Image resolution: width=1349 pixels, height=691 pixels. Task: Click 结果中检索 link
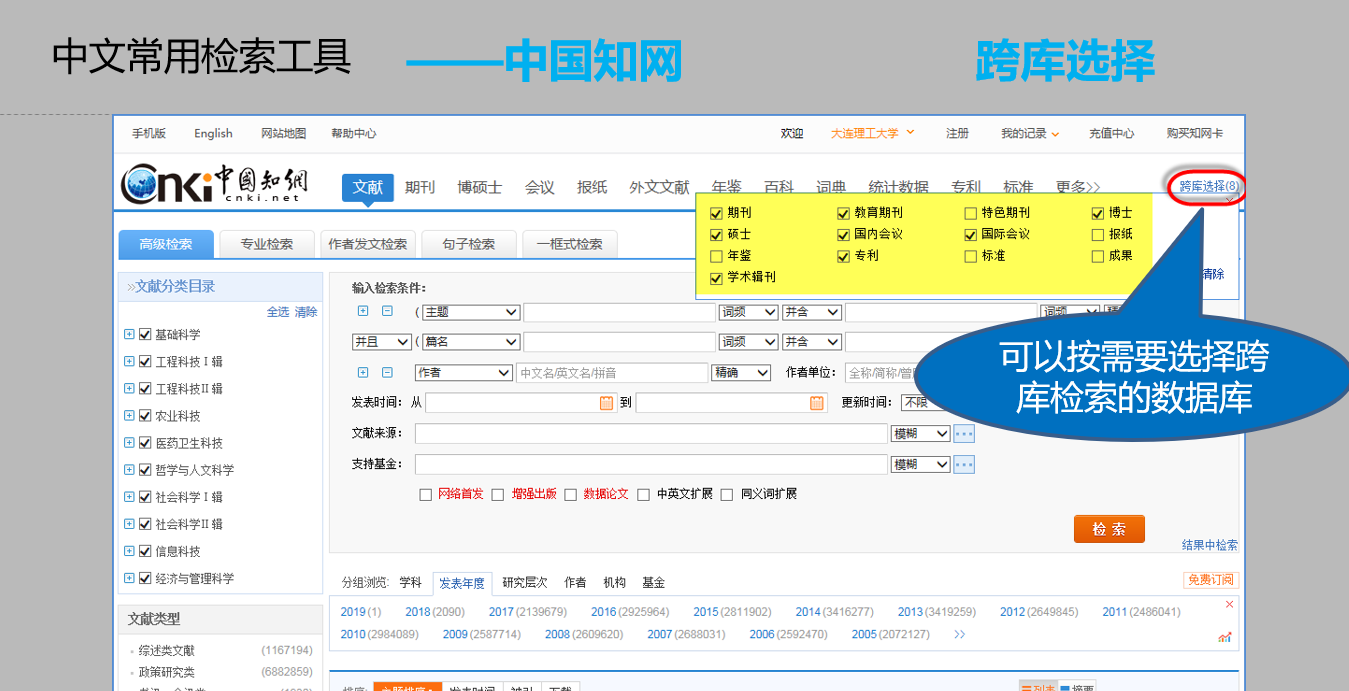point(1210,545)
